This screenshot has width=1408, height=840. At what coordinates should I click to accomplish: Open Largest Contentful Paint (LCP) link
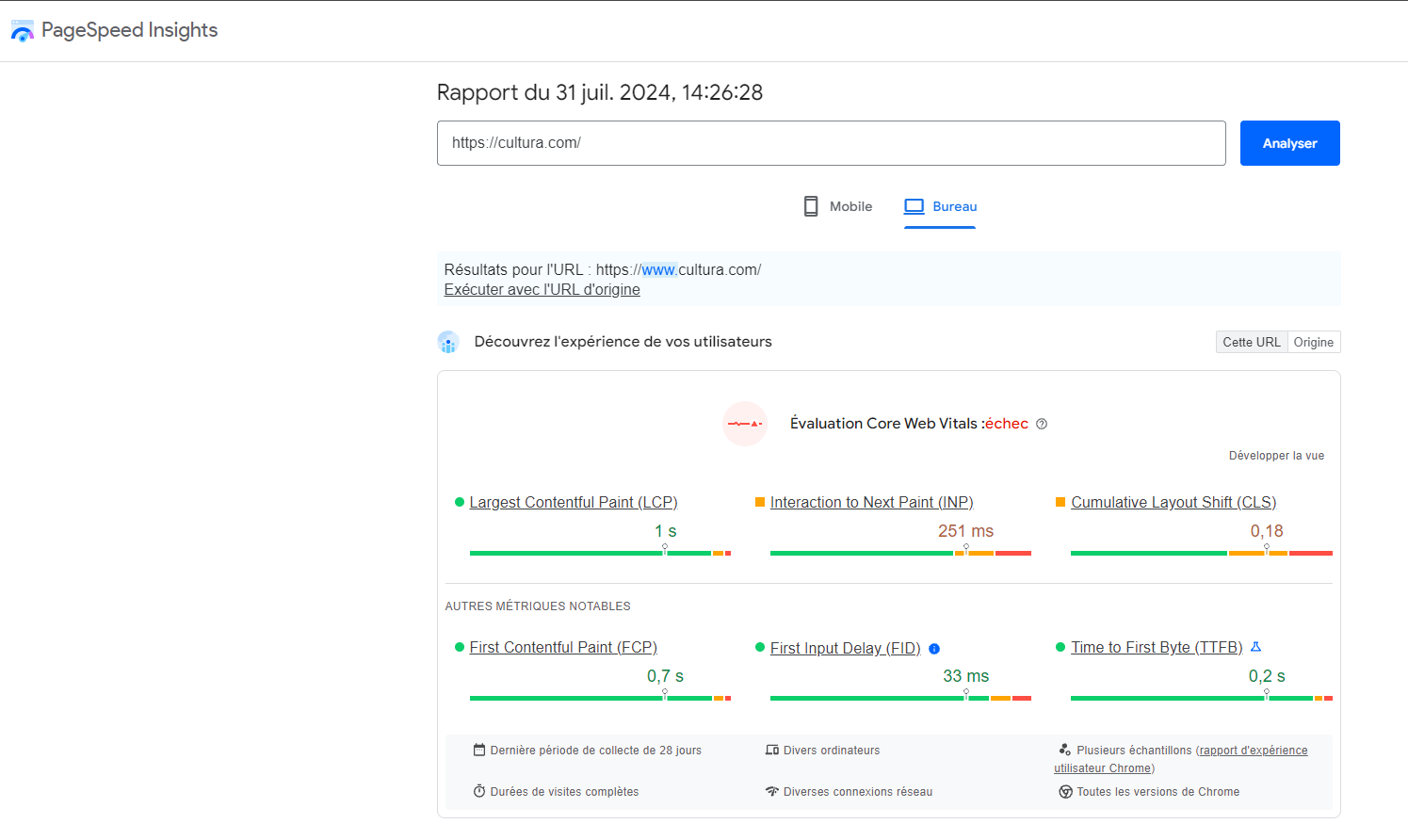point(573,503)
